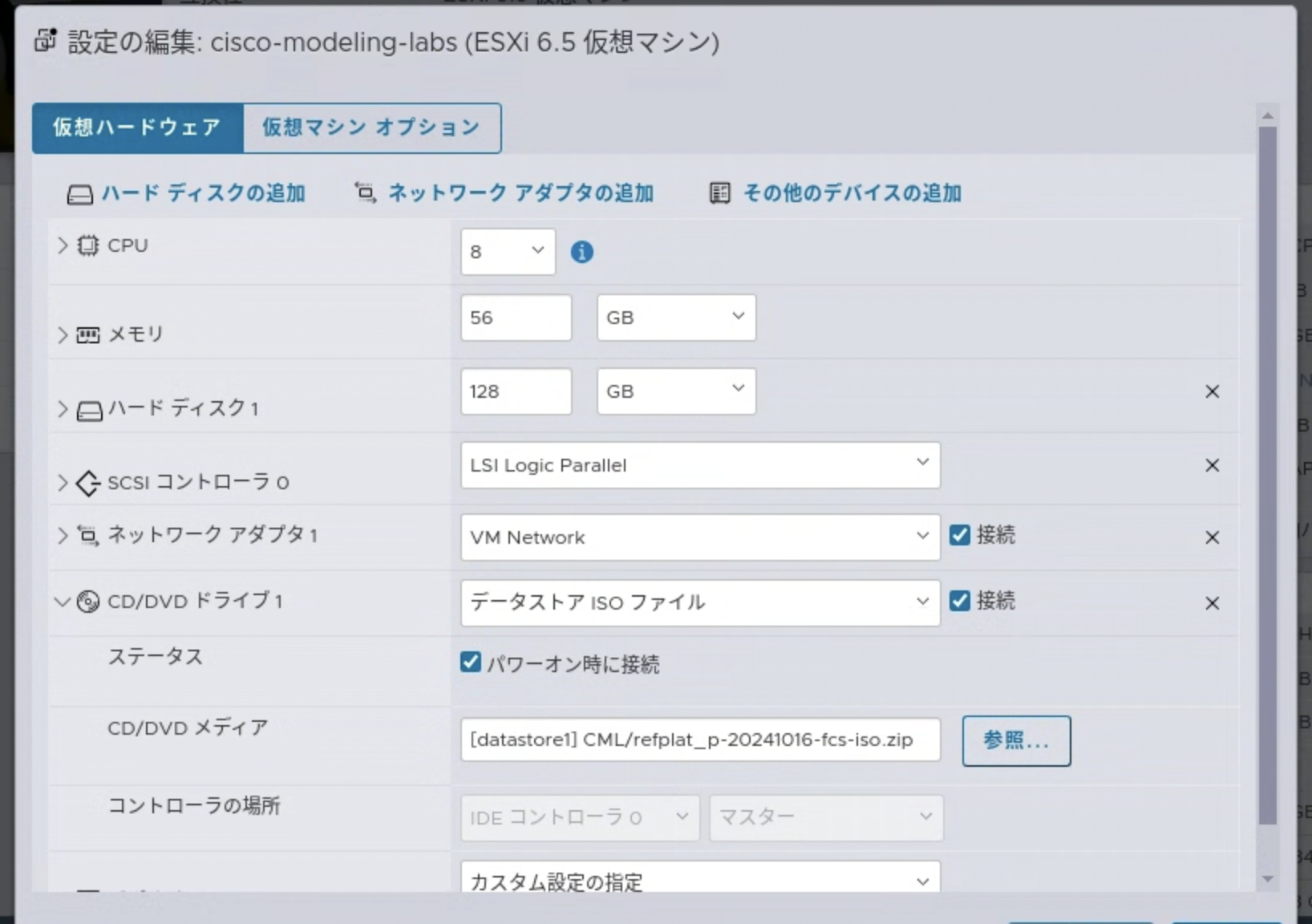Uncheck 接続 for CD/DVD ドライブ 1
Viewport: 1312px width, 924px height.
pyautogui.click(x=960, y=601)
